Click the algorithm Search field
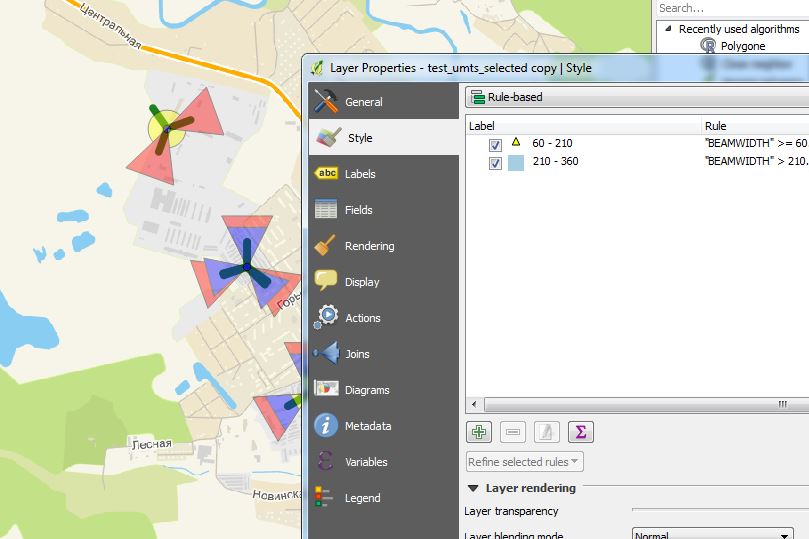 tap(730, 8)
